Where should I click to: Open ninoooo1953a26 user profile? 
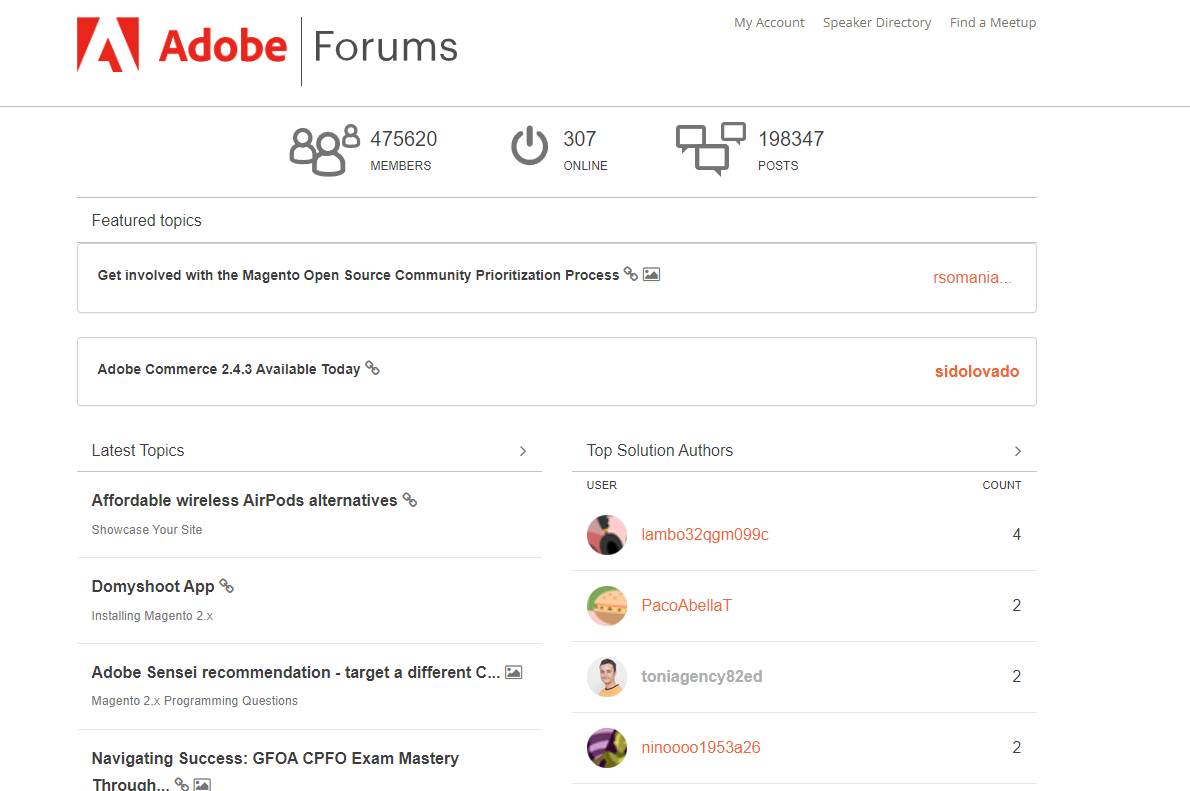click(700, 747)
